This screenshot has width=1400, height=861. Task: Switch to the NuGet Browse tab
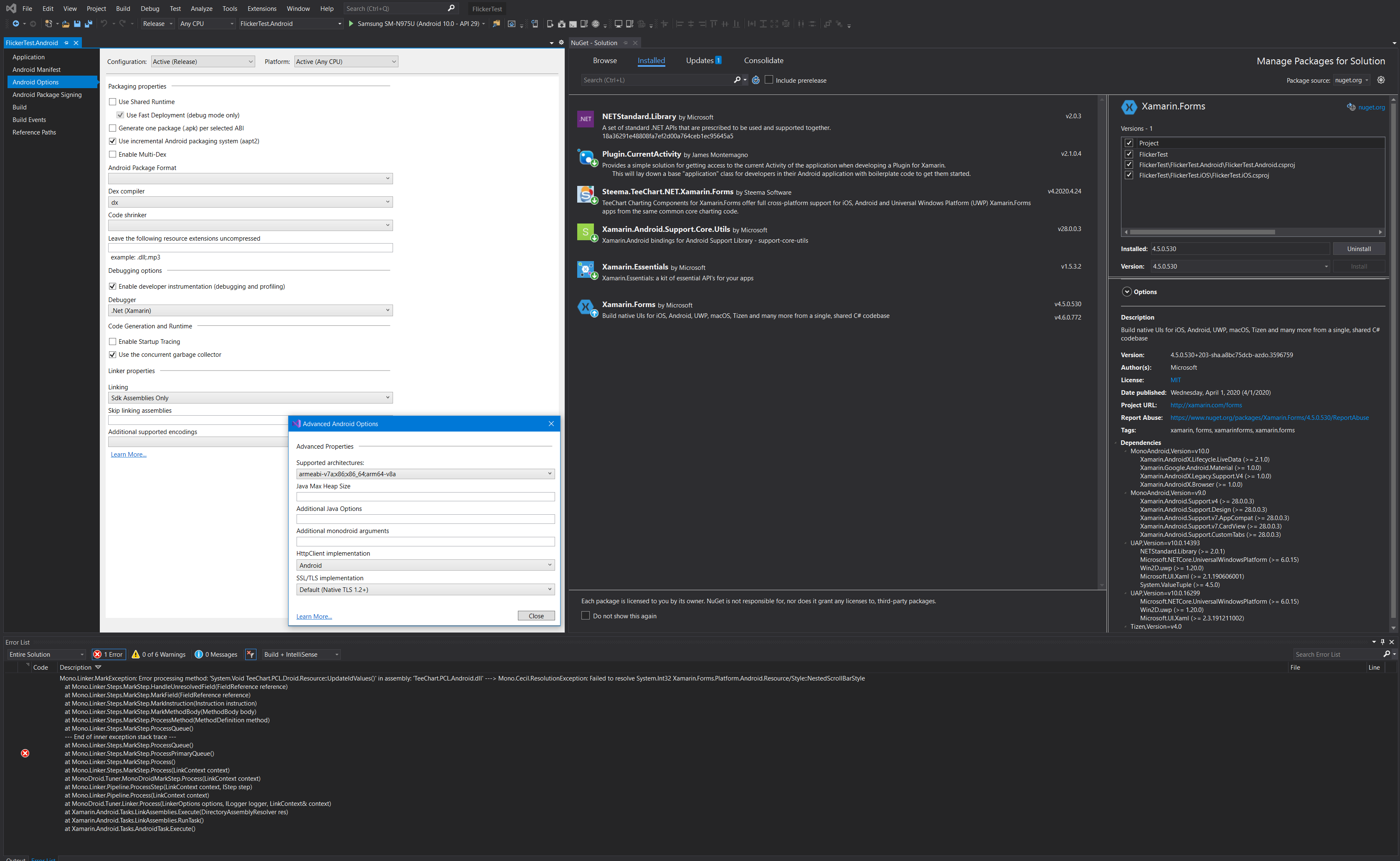605,60
